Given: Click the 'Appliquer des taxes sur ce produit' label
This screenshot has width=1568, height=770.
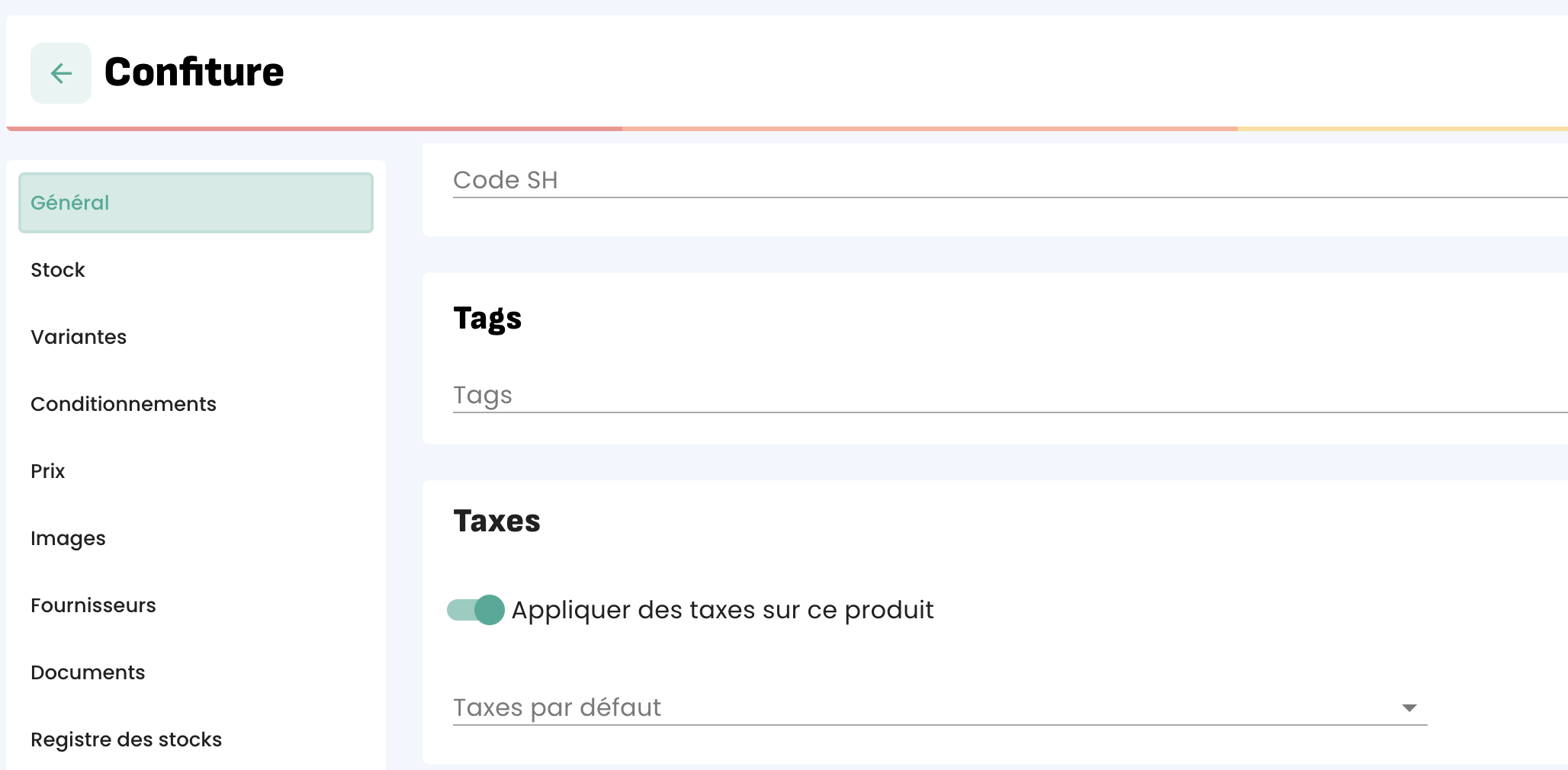Looking at the screenshot, I should pos(722,610).
